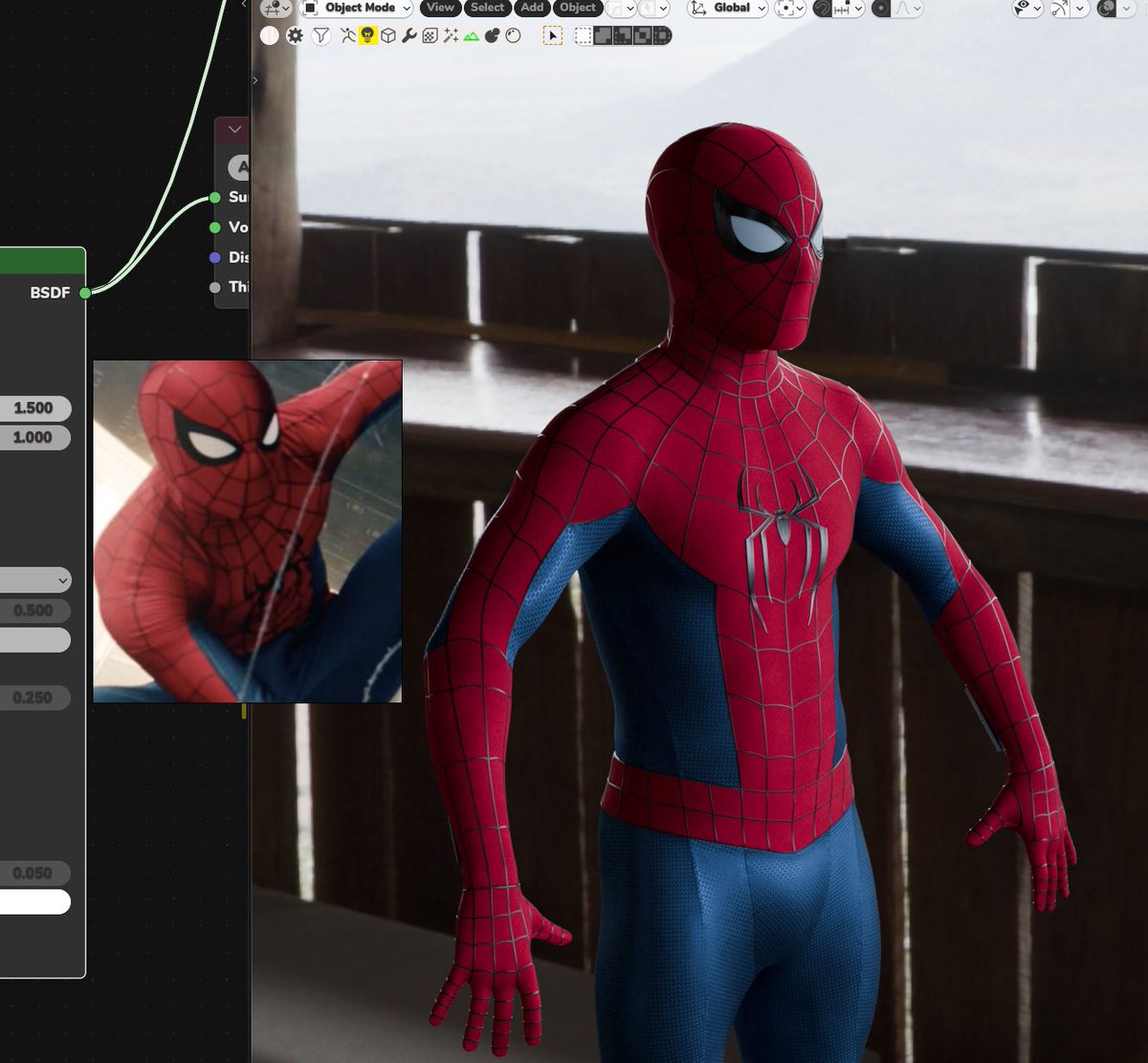Click the cube object icon
The width and height of the screenshot is (1148, 1063).
tap(388, 35)
